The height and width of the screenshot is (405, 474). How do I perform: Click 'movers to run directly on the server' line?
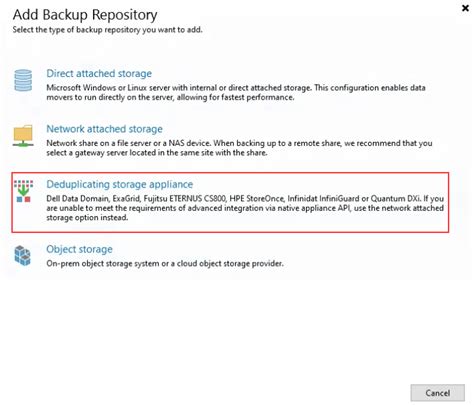tap(170, 98)
